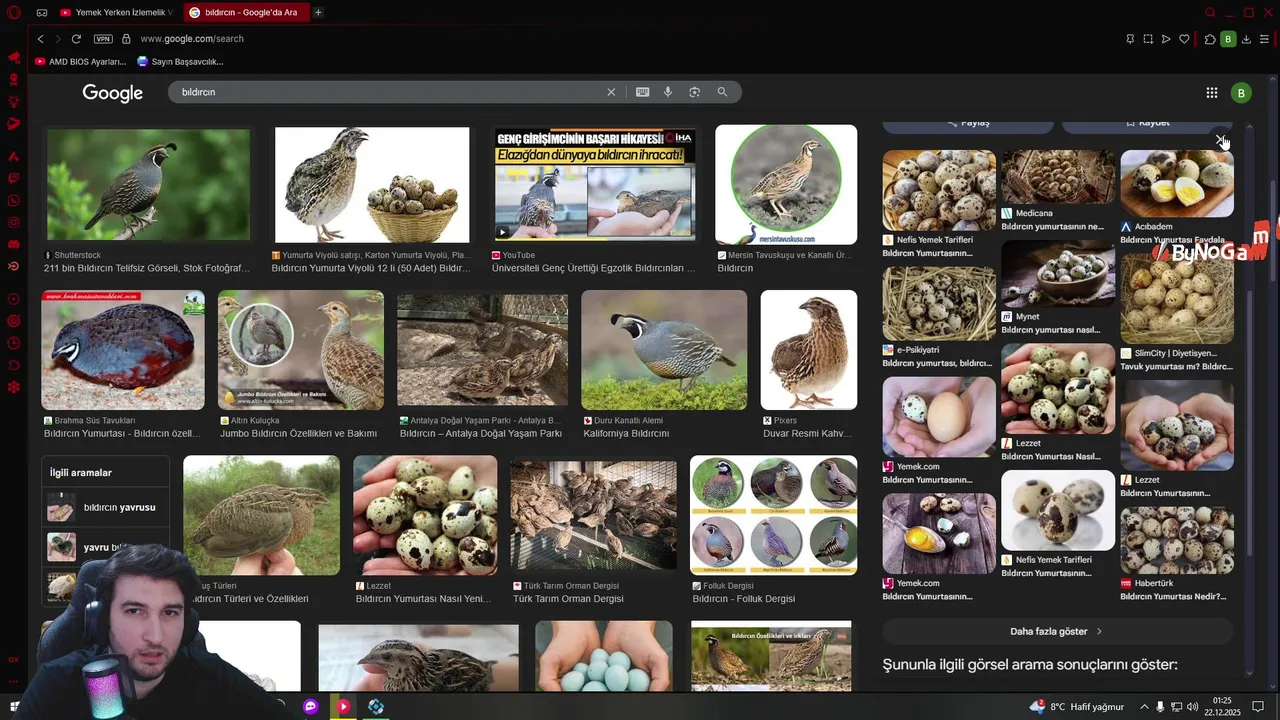
Task: Close the image preview side panel
Action: (x=1220, y=140)
